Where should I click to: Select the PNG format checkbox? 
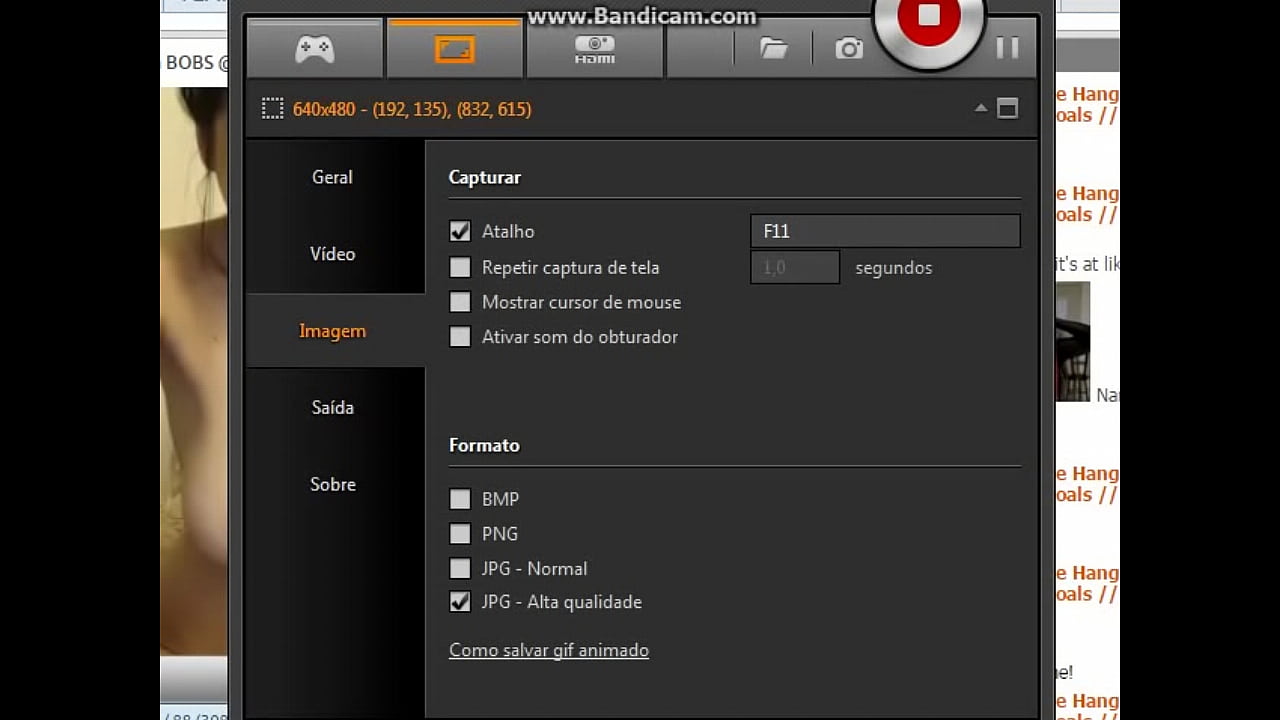click(x=460, y=534)
